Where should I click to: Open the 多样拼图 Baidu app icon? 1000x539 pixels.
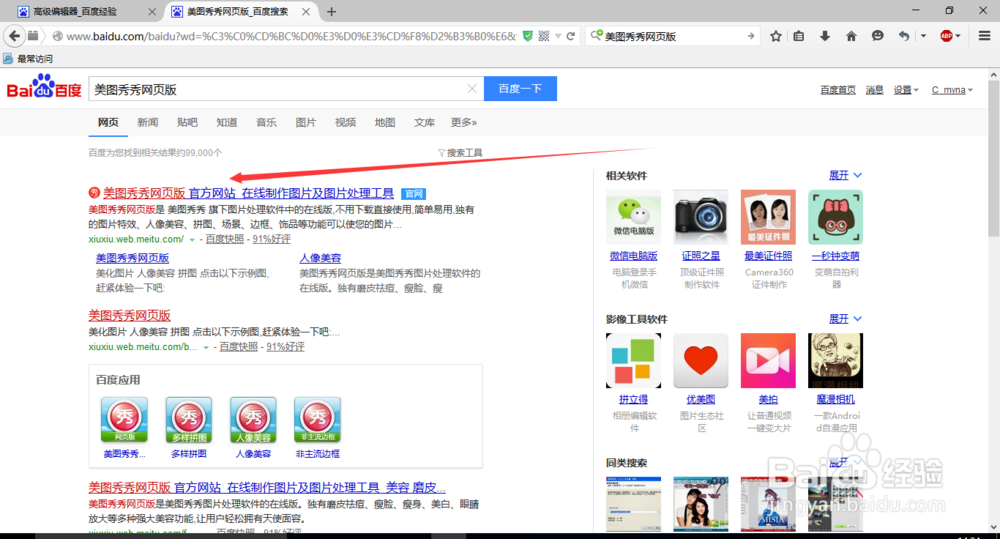[189, 419]
